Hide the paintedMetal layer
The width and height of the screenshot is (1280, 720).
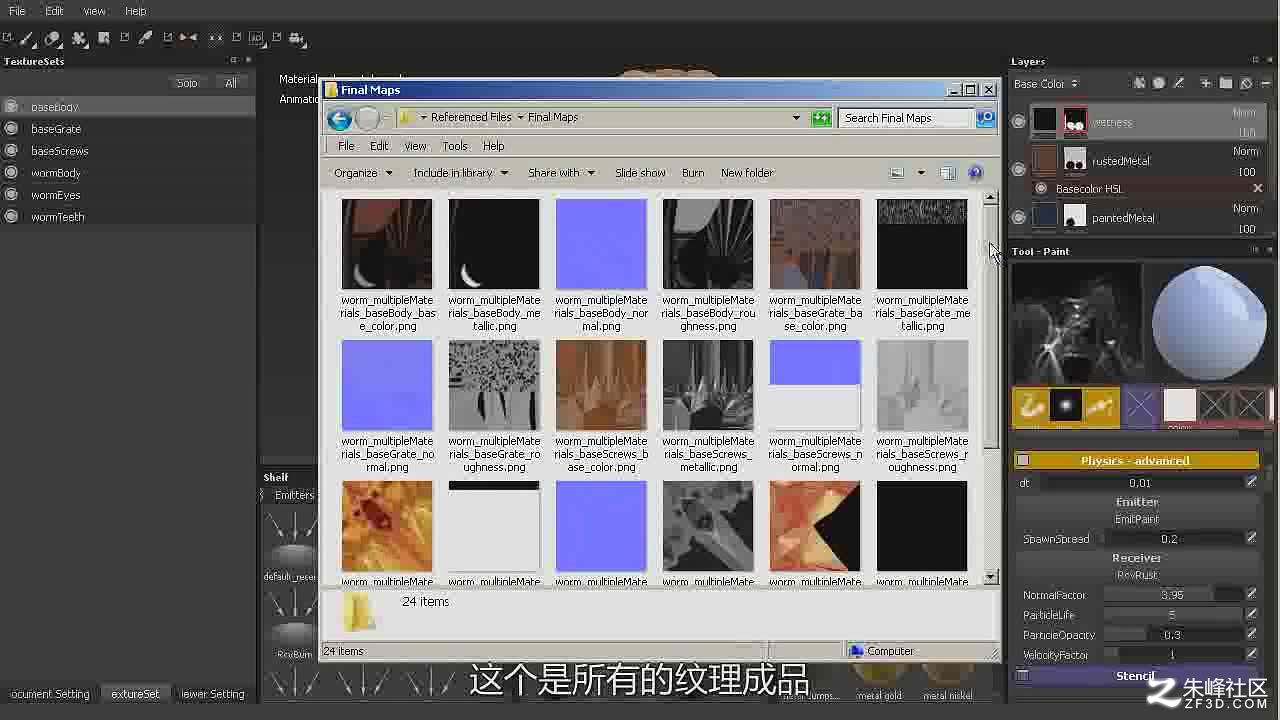pos(1019,217)
